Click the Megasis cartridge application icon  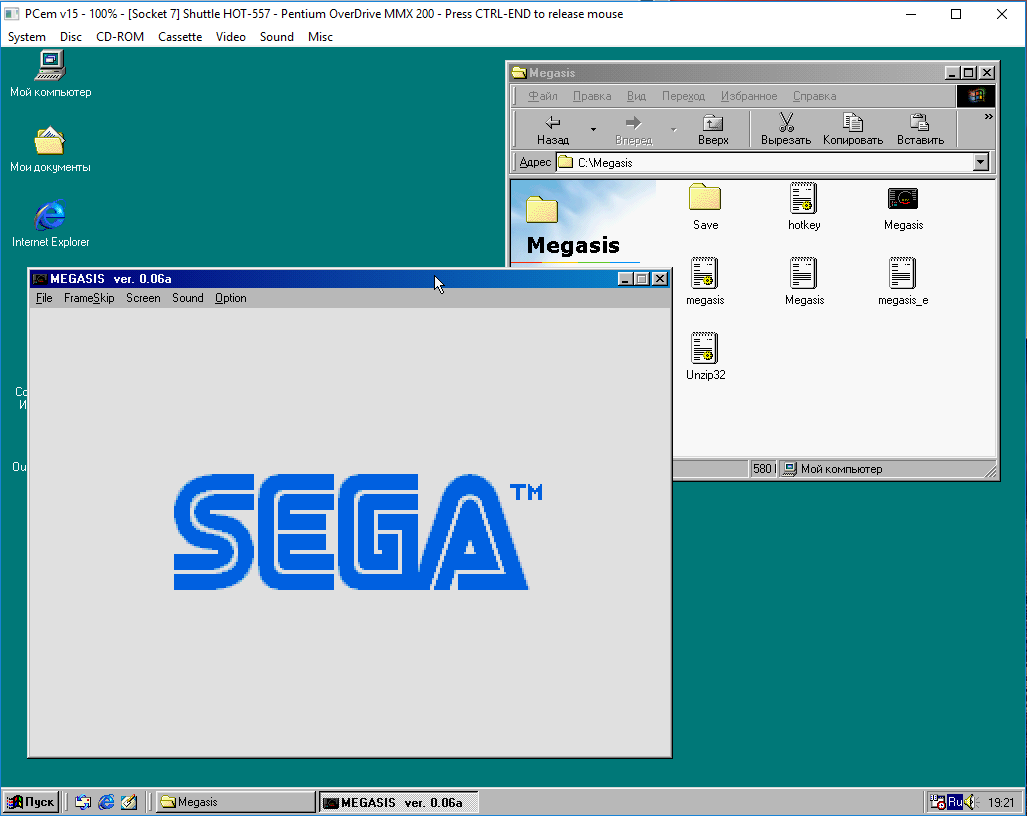click(x=902, y=200)
